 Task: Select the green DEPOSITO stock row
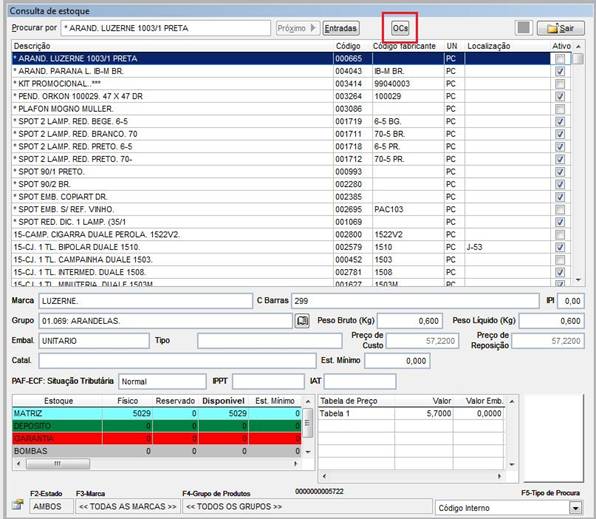(x=157, y=426)
